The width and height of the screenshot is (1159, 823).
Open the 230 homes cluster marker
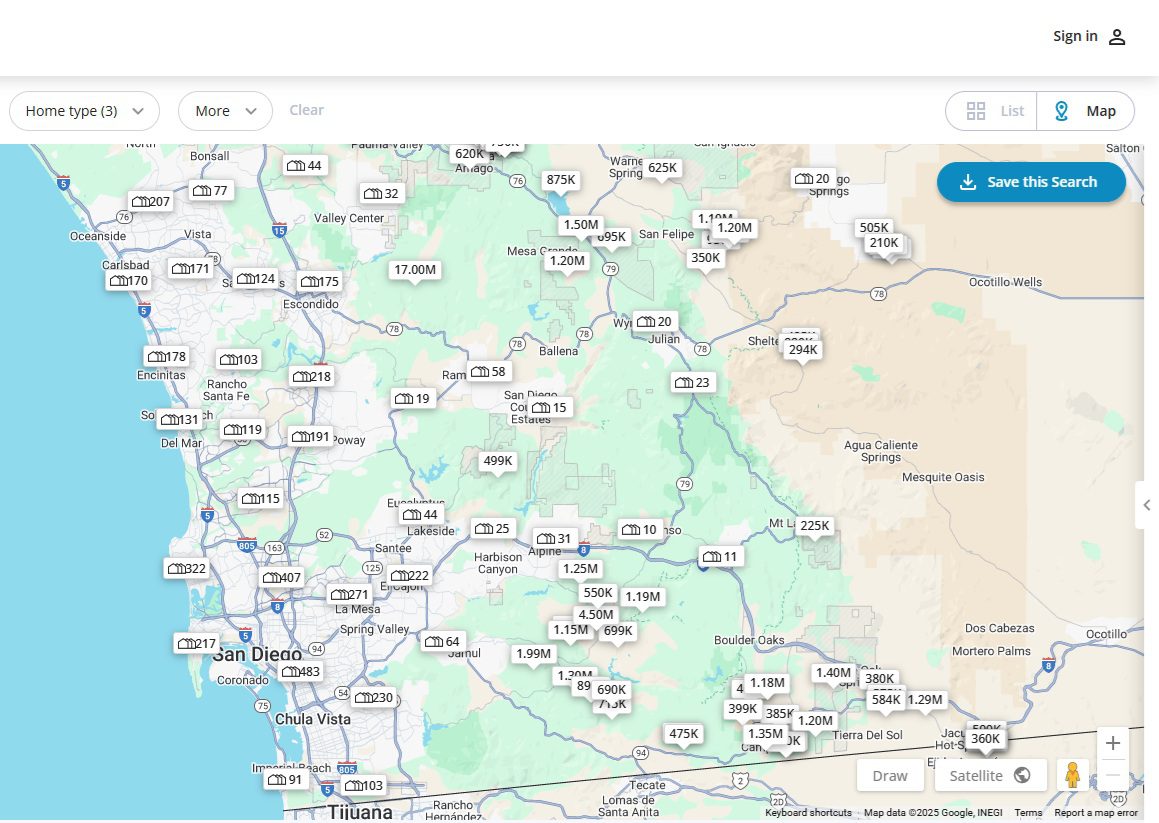pos(373,697)
